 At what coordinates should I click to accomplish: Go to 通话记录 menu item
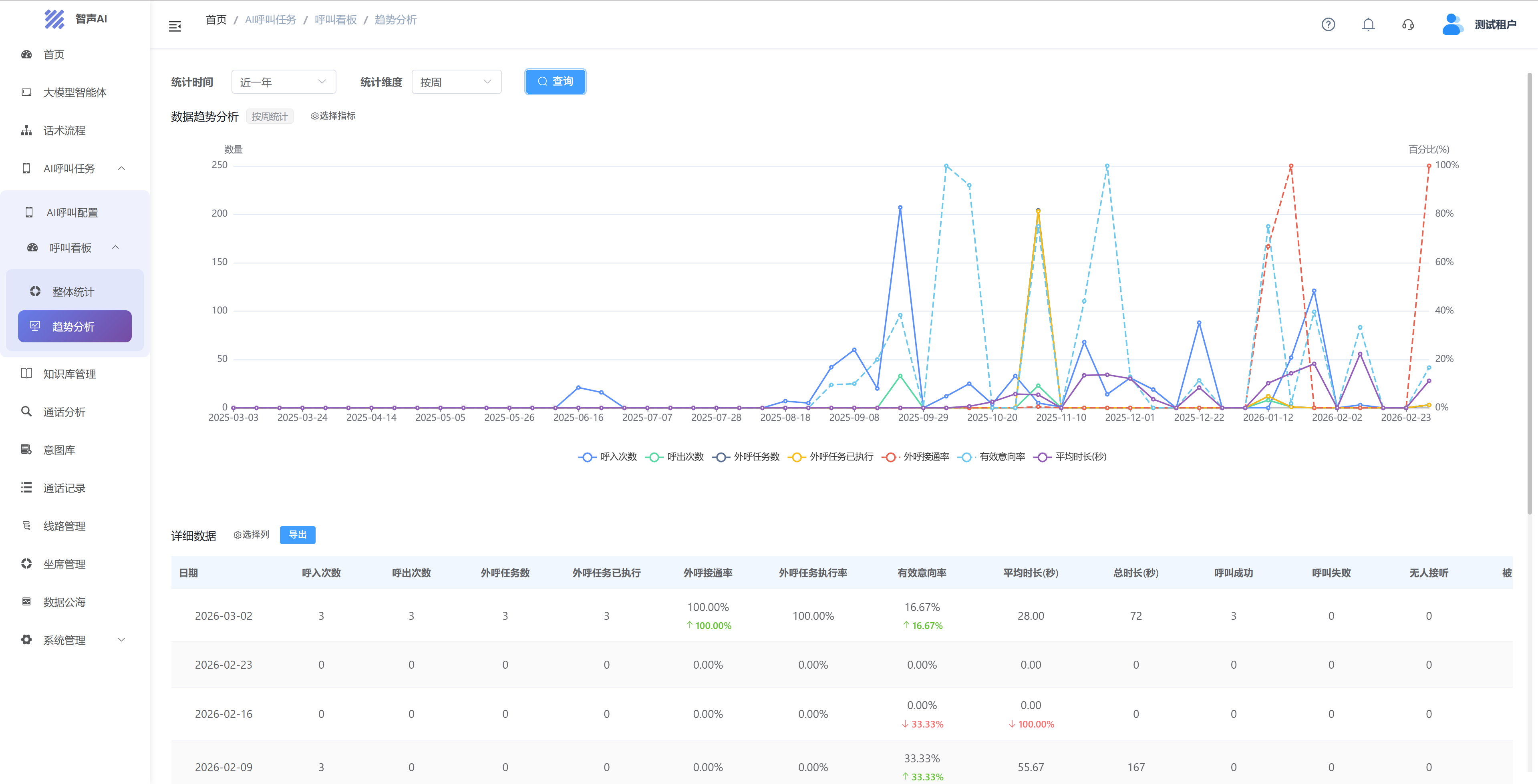click(x=64, y=488)
